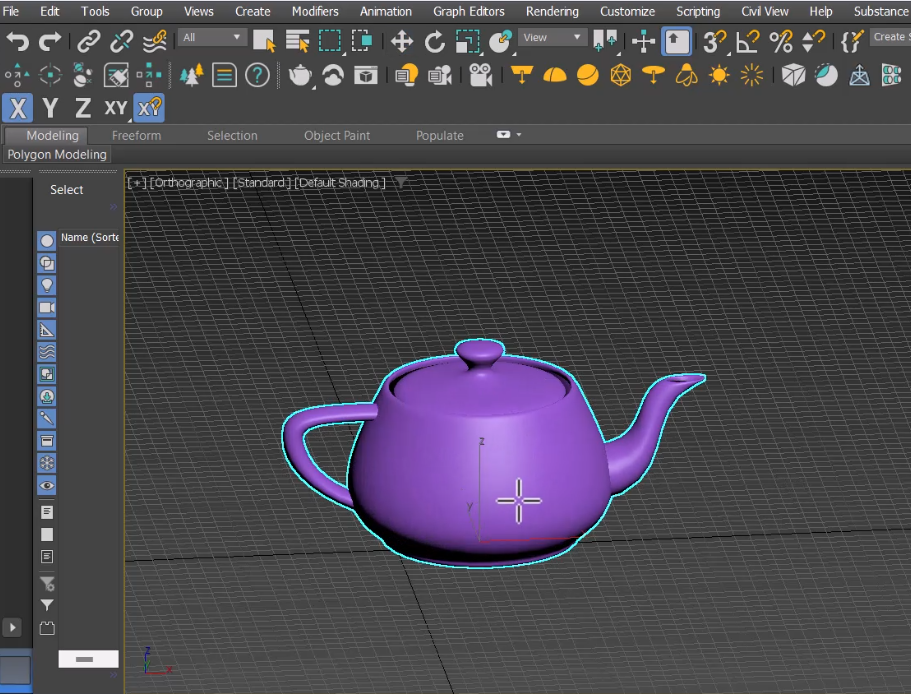Expand the panel with the play arrow button
Image resolution: width=911 pixels, height=694 pixels.
(12, 627)
